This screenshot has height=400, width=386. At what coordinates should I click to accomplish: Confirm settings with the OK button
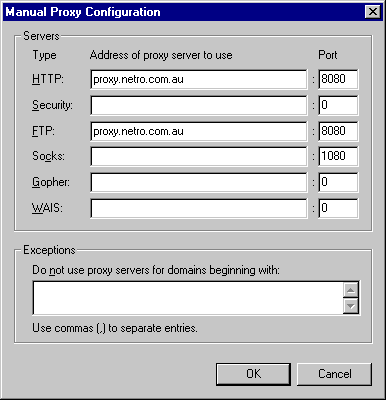(253, 374)
